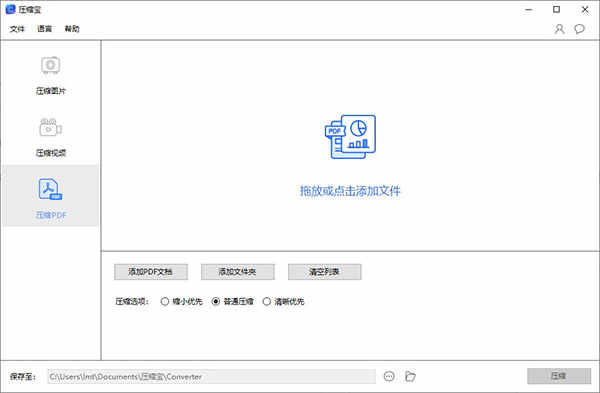Screen dimensions: 600x393
Task: Select the 普通压缩 radio option
Action: [x=216, y=302]
